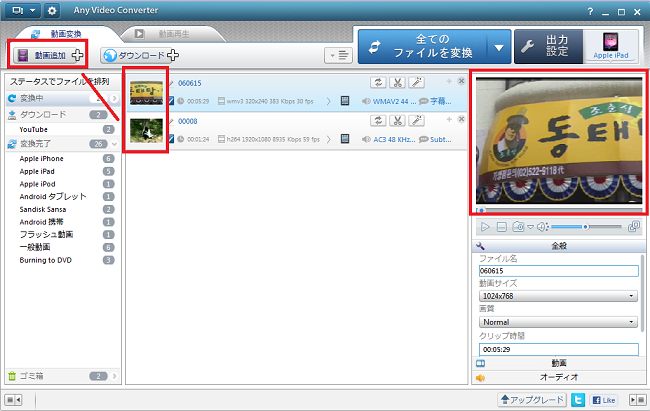This screenshot has height=411, width=650.
Task: Click scissors clip icon for 00008
Action: coord(397,121)
